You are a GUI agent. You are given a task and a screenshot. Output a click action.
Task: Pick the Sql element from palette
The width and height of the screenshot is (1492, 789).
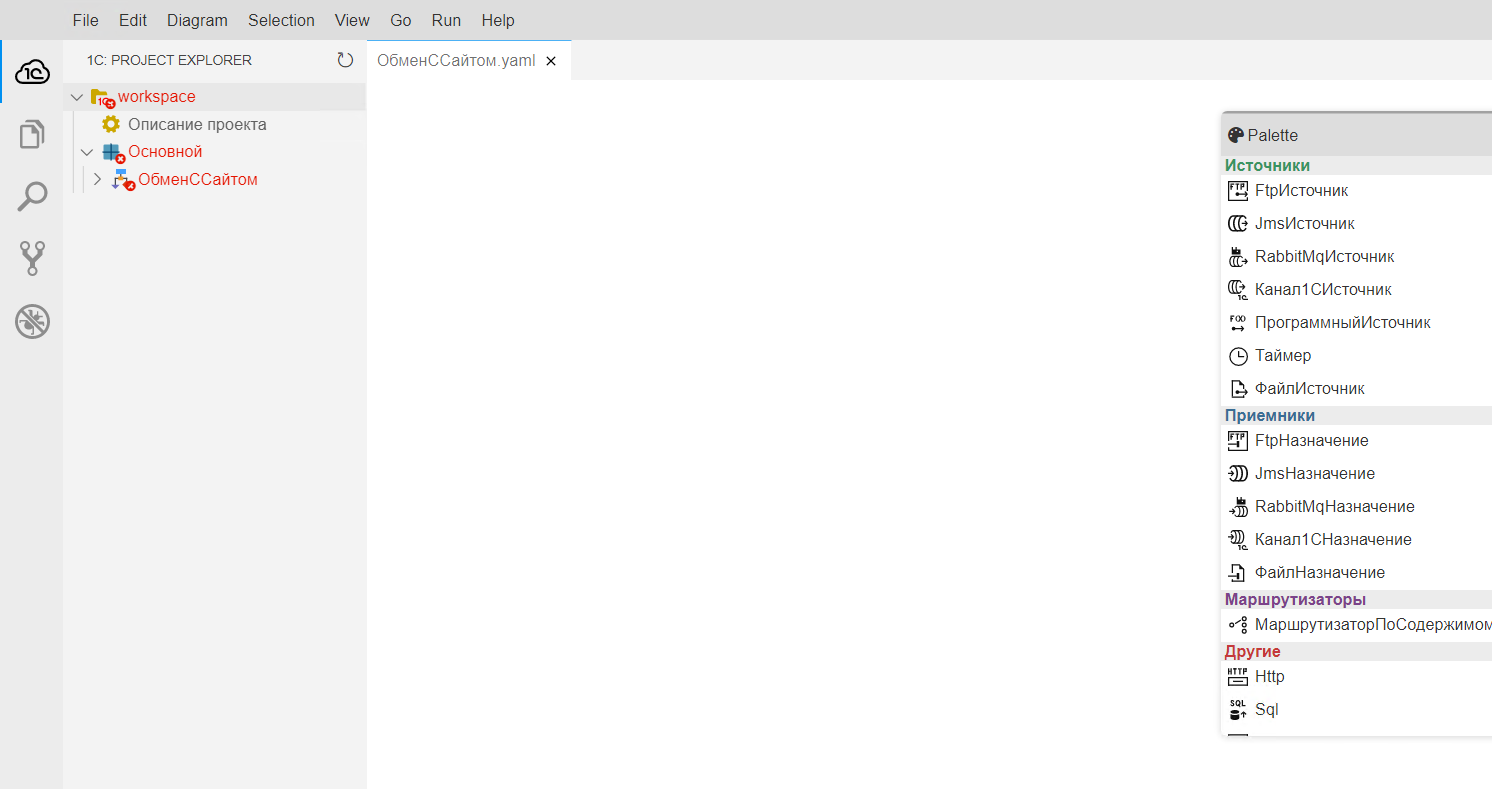(x=1266, y=710)
